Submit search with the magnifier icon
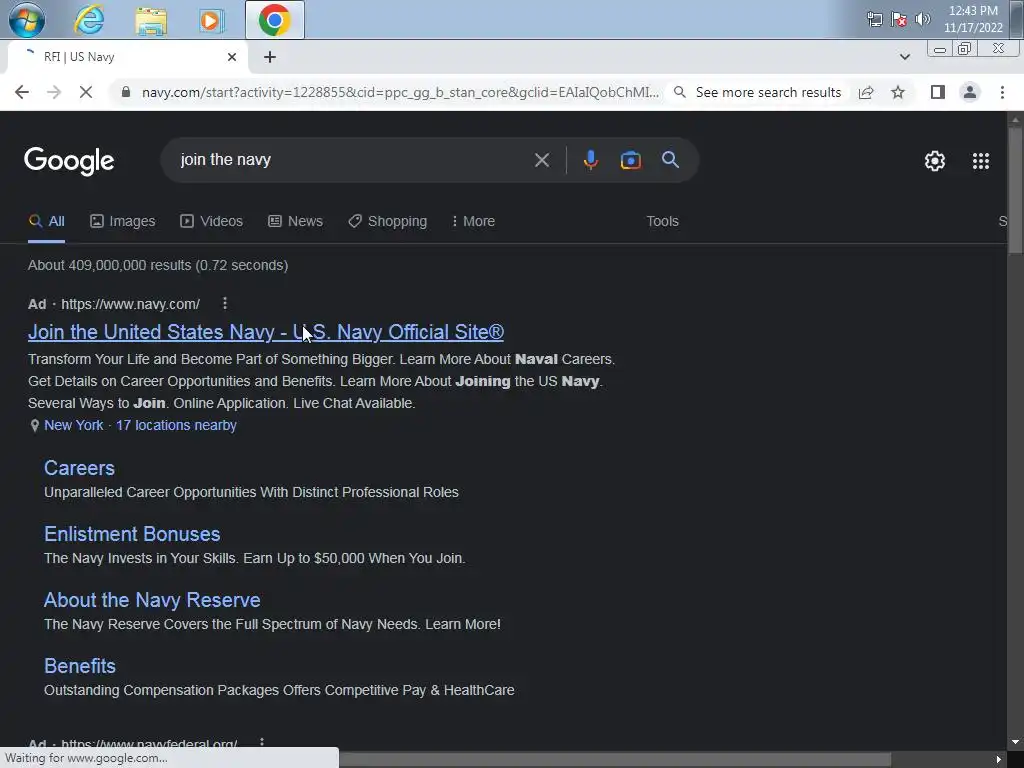The width and height of the screenshot is (1024, 768). click(x=670, y=160)
